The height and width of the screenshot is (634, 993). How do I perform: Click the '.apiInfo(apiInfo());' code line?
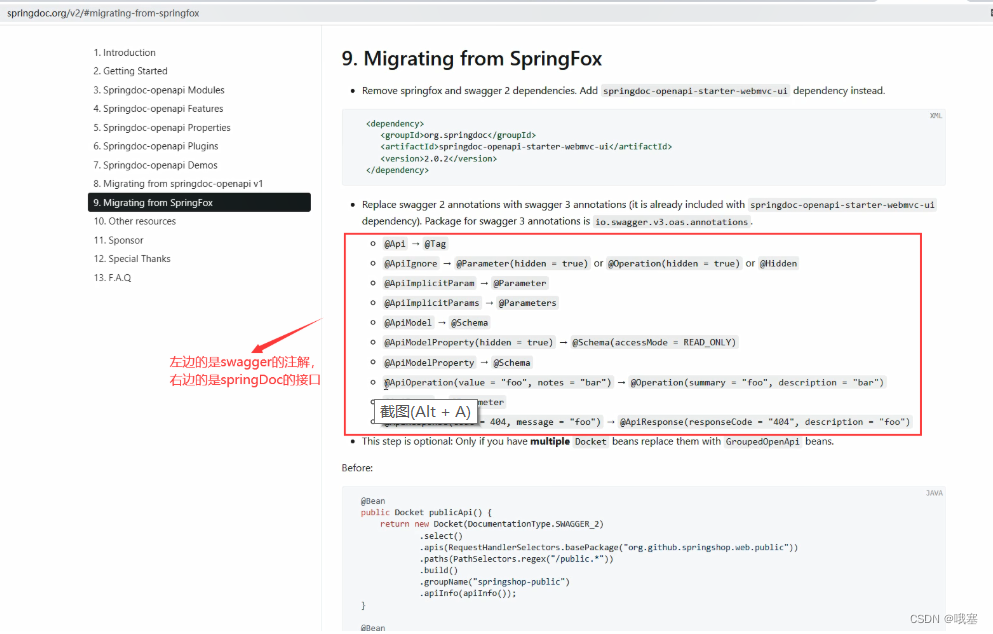(468, 593)
